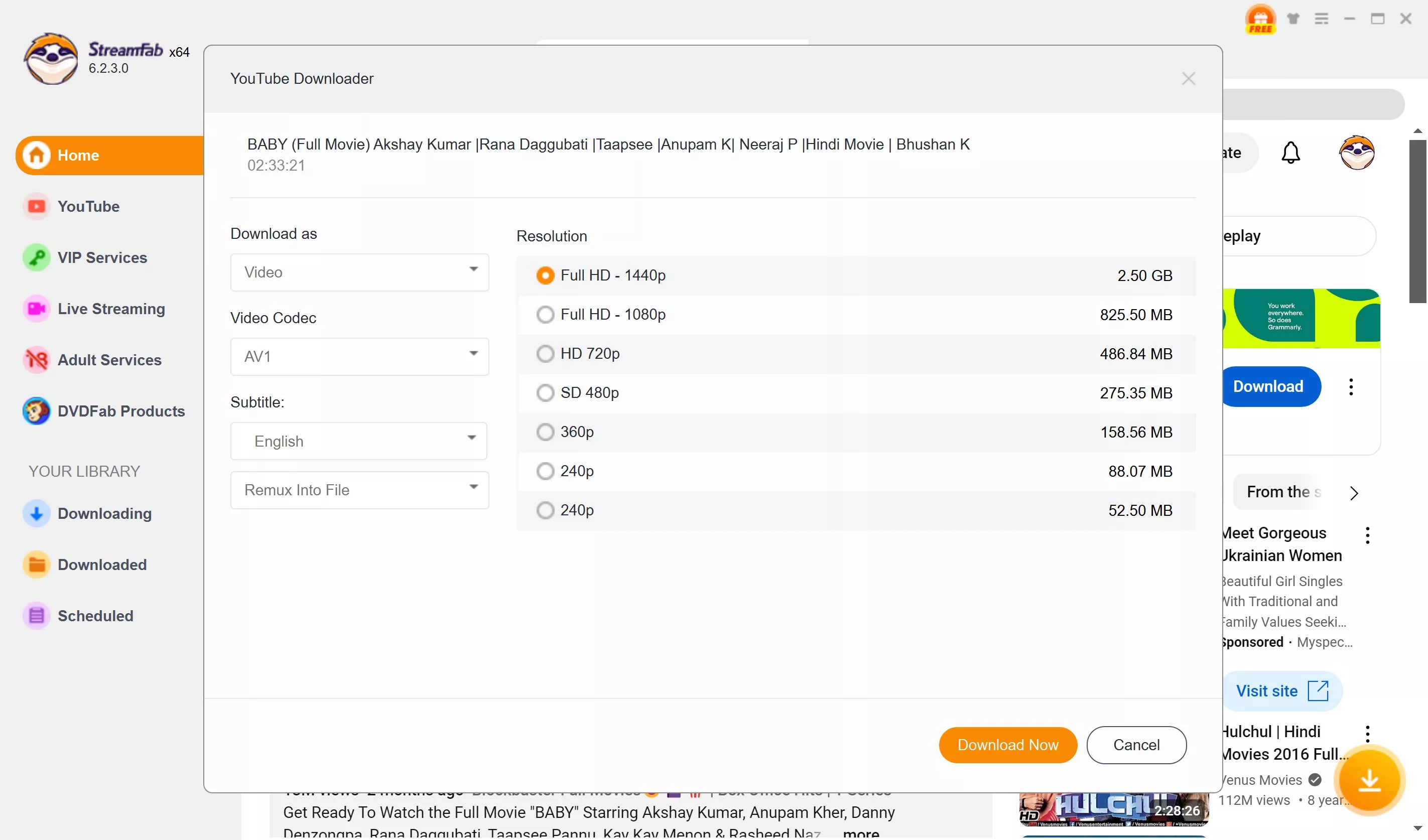1428x840 pixels.
Task: Click the video duration 02:33:21
Action: click(x=276, y=166)
